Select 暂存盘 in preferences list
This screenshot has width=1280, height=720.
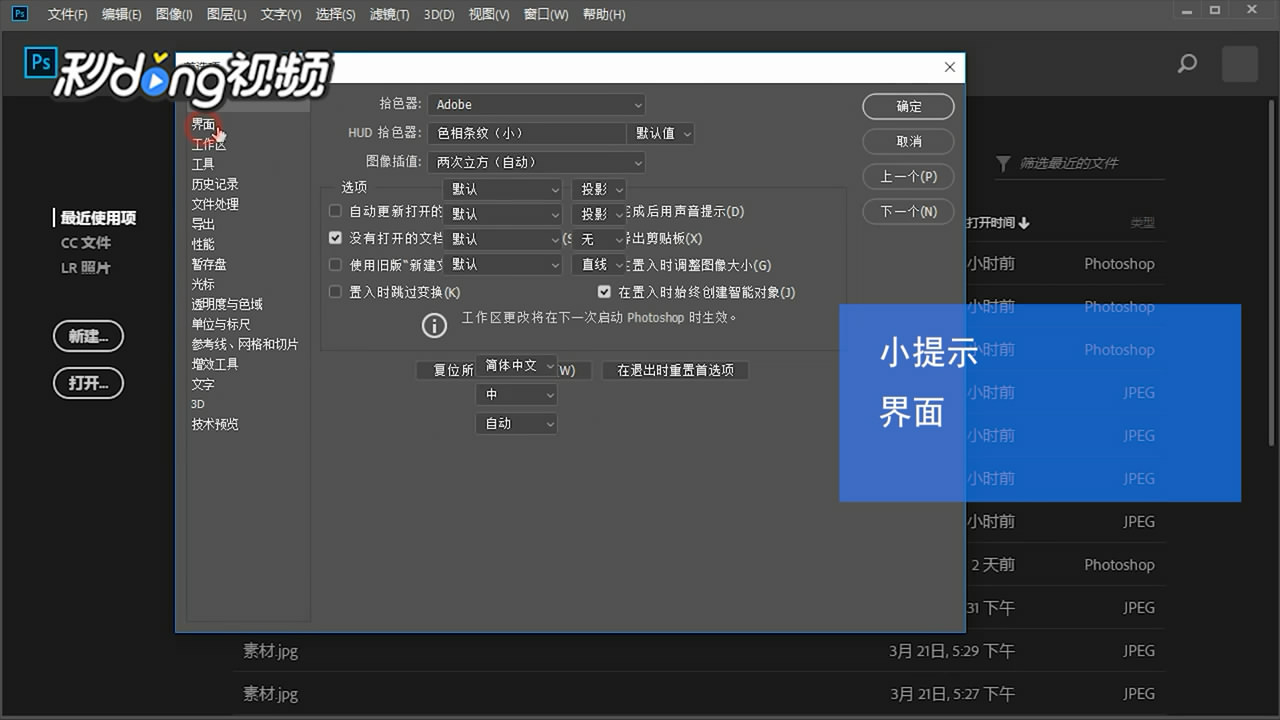pyautogui.click(x=209, y=264)
